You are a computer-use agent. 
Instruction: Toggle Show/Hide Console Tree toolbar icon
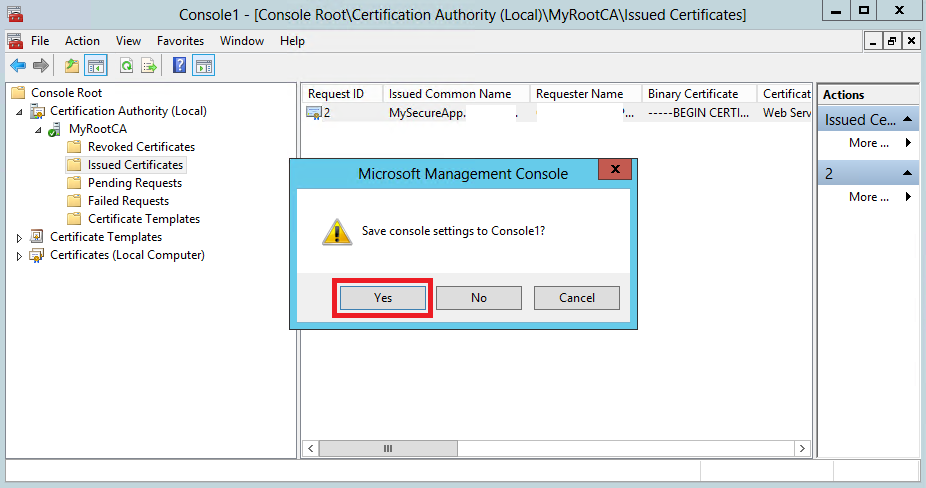96,66
